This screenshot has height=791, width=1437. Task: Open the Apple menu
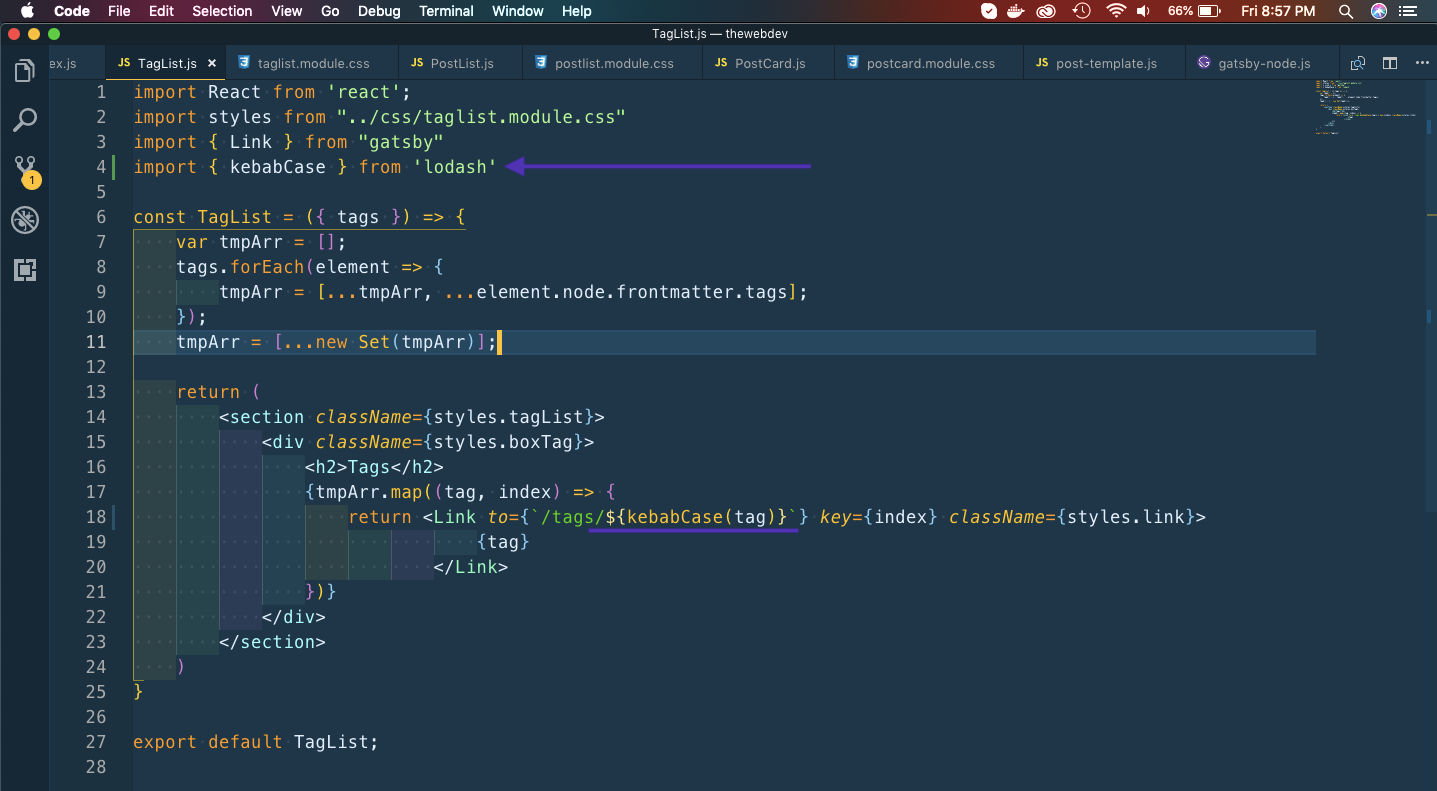coord(27,11)
